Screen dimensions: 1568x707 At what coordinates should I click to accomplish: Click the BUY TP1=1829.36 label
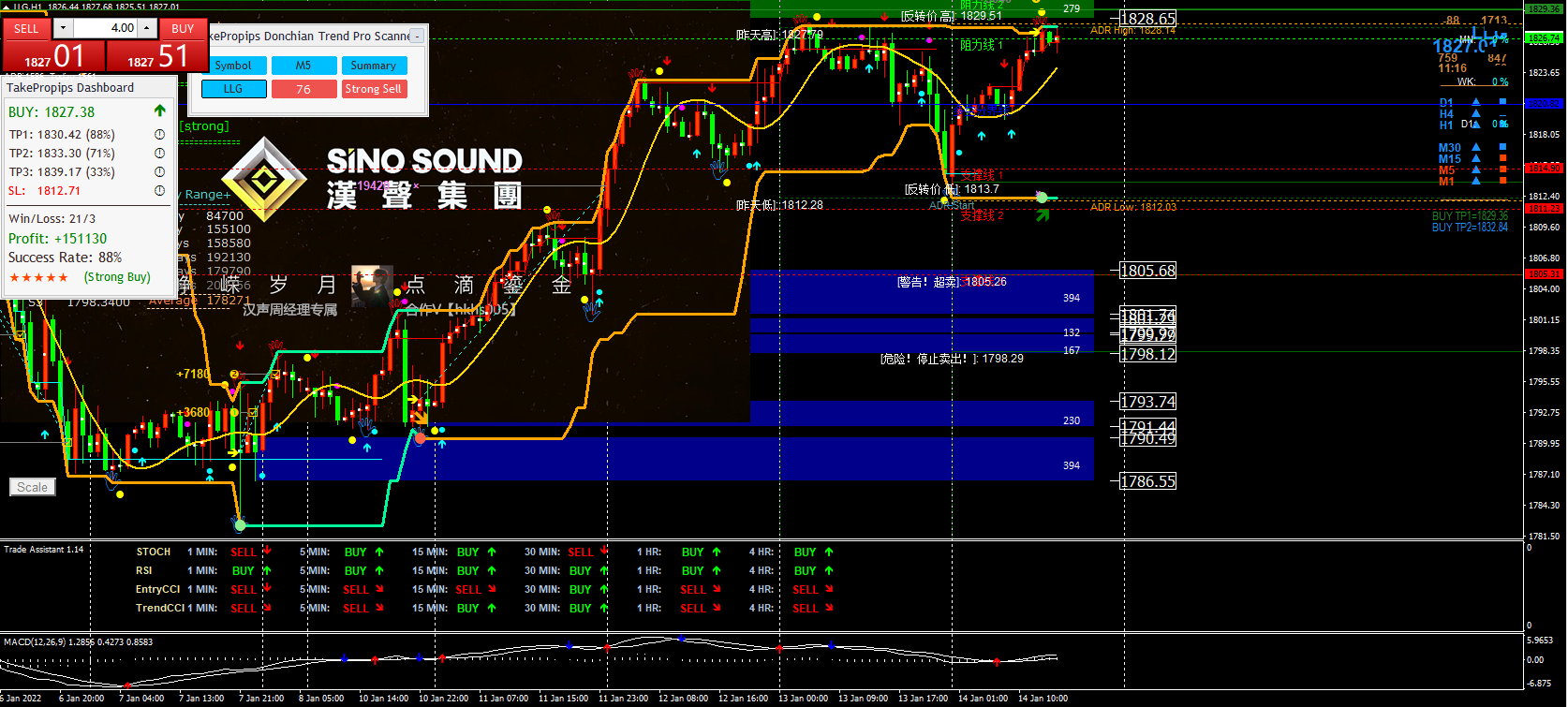(1470, 216)
